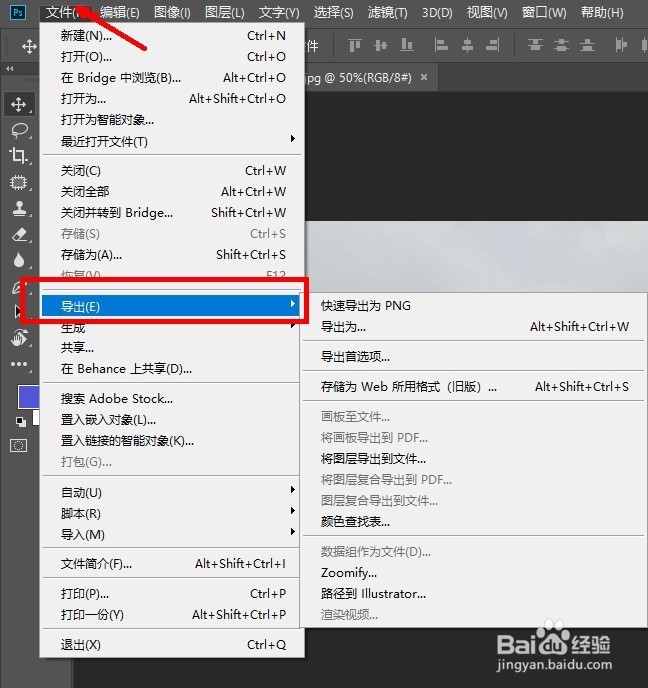Choose 路径到 Illustrator...
The image size is (648, 688).
[474, 594]
